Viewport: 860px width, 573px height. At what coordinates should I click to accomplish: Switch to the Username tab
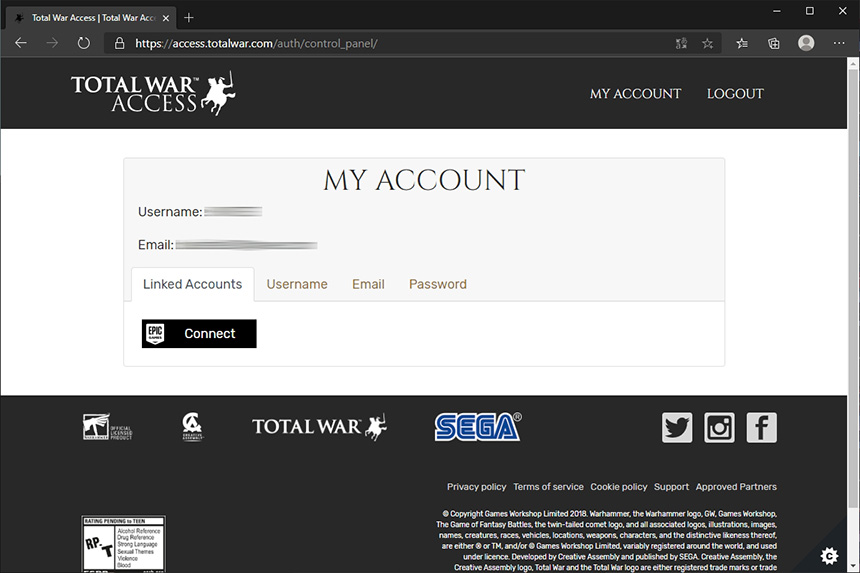point(297,284)
